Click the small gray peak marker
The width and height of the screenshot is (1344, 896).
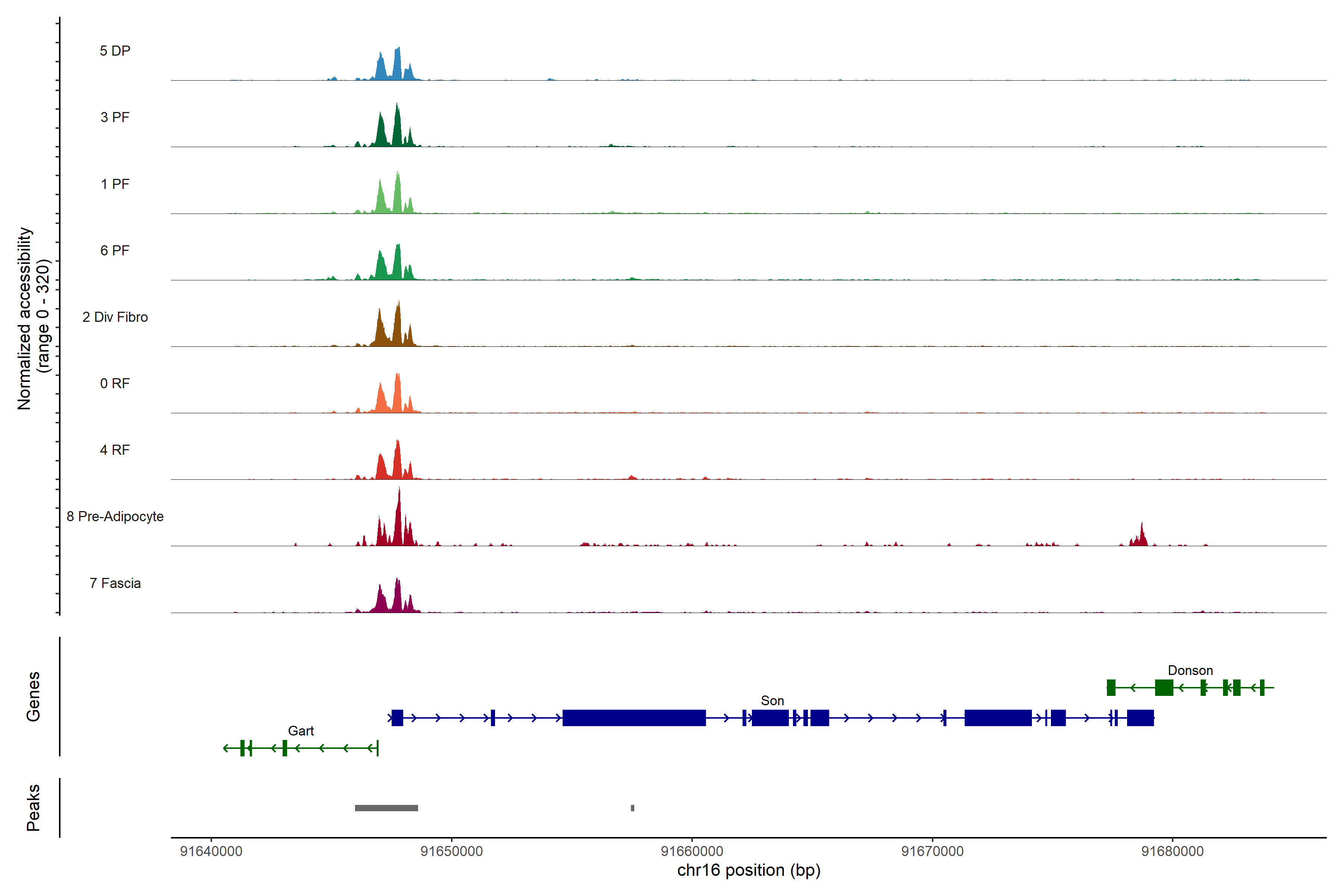click(x=632, y=808)
